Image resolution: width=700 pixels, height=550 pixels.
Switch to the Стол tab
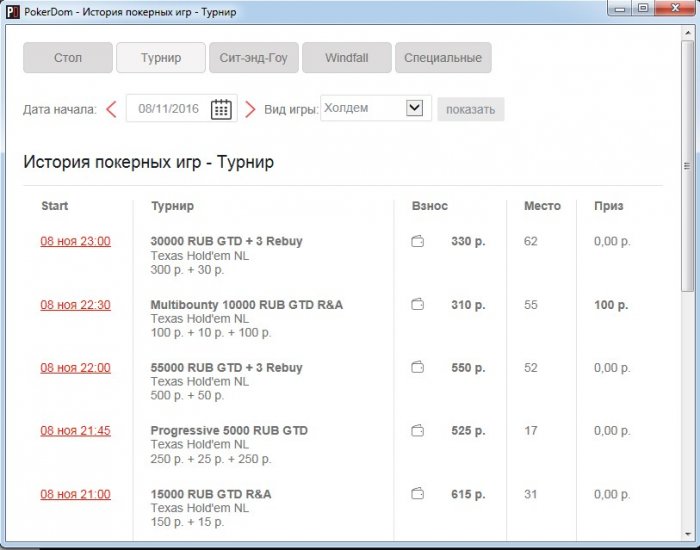tap(67, 58)
